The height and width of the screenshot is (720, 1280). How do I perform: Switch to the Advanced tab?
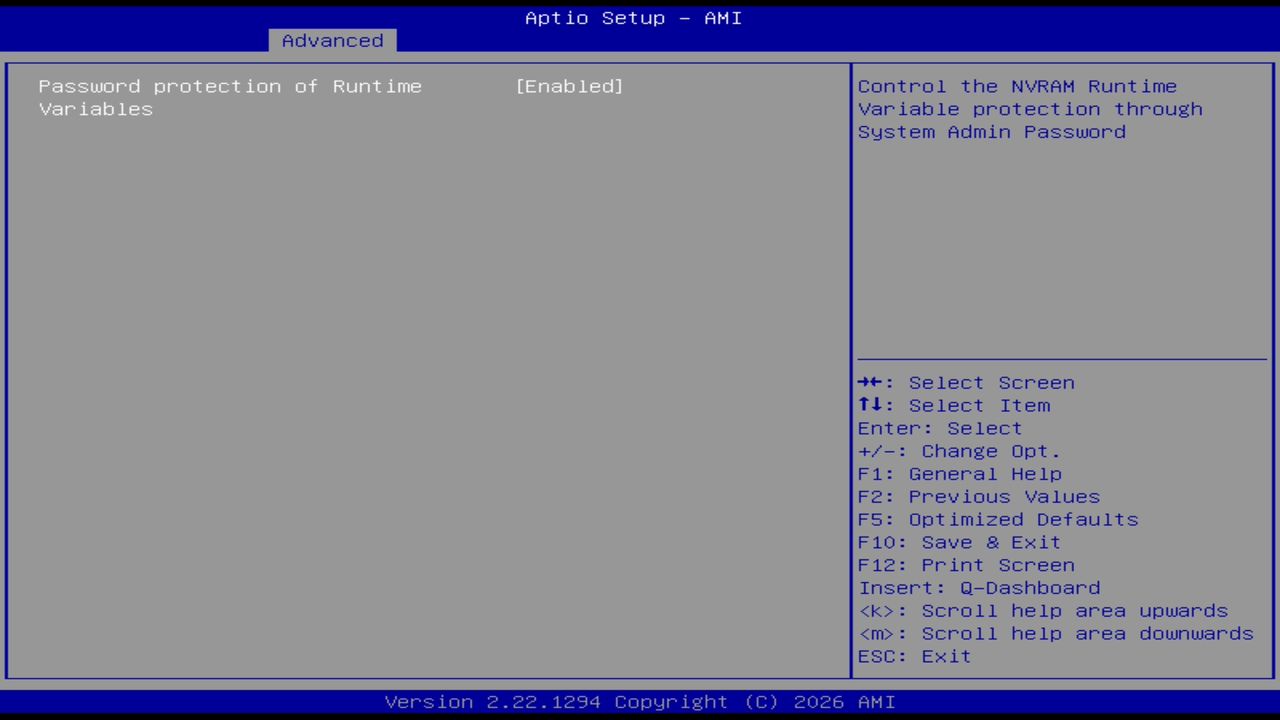(x=331, y=40)
